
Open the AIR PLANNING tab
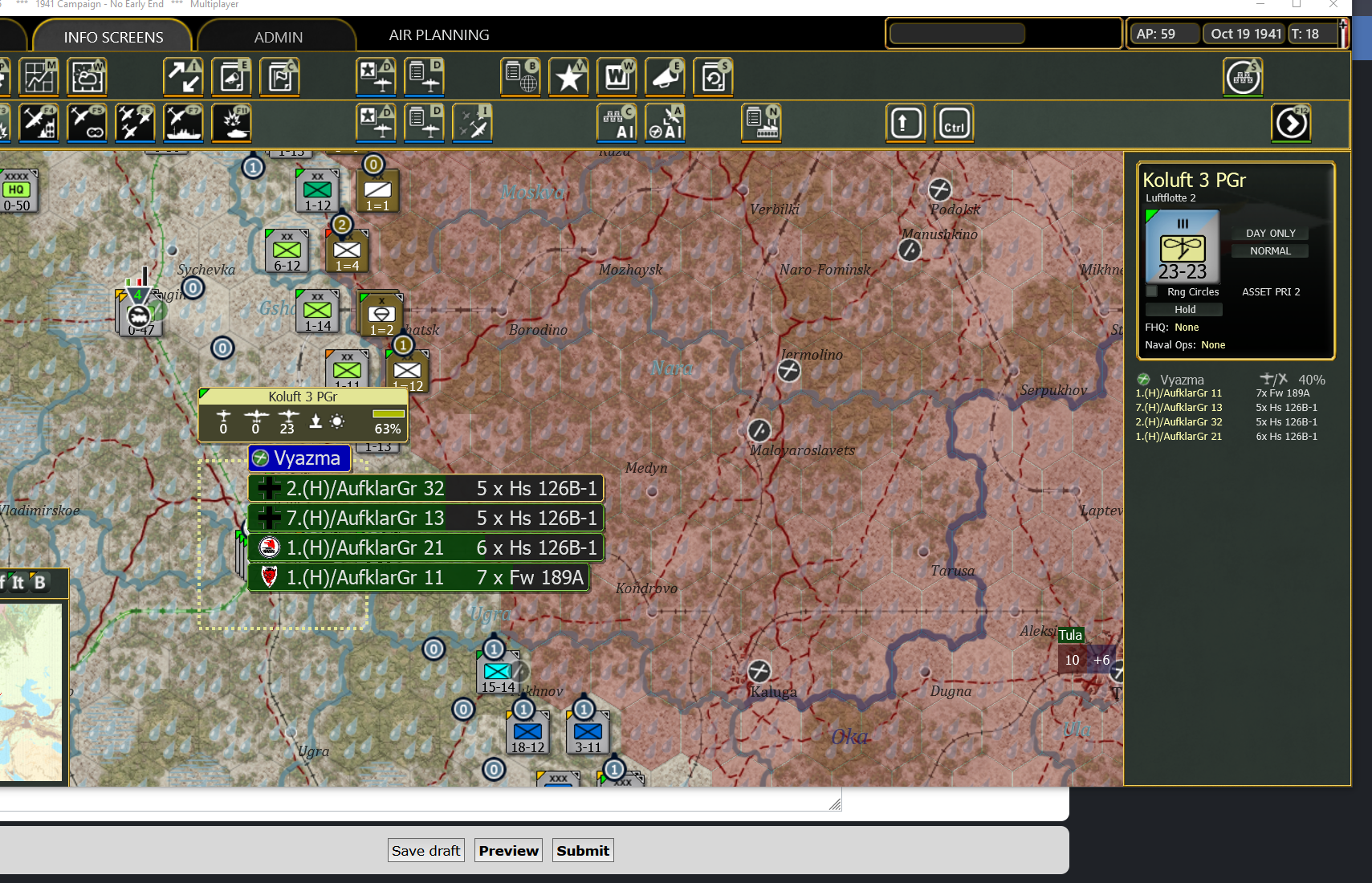click(439, 35)
